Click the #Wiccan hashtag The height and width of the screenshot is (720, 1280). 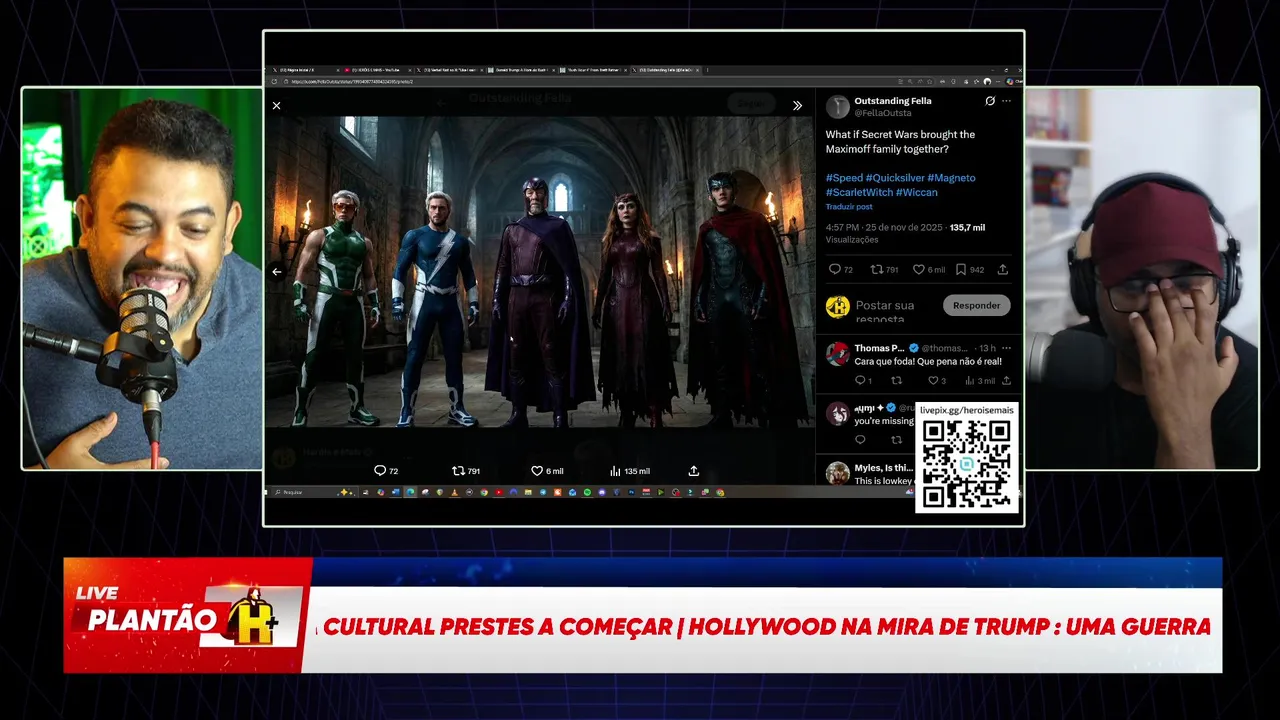(917, 192)
